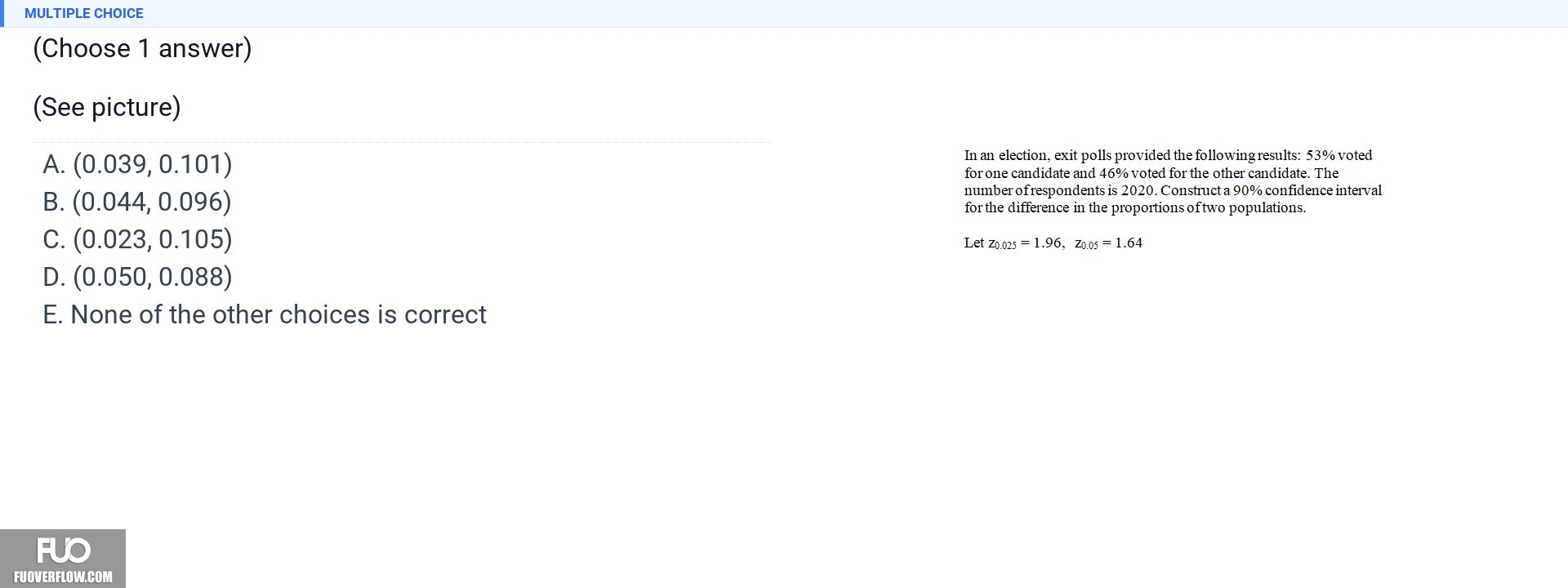The width and height of the screenshot is (1568, 588).
Task: Open the election exit polls question picture
Action: tap(1173, 199)
